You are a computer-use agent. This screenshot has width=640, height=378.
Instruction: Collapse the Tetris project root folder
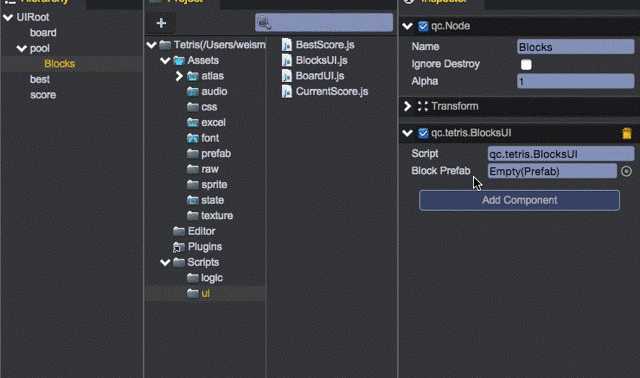click(x=151, y=45)
